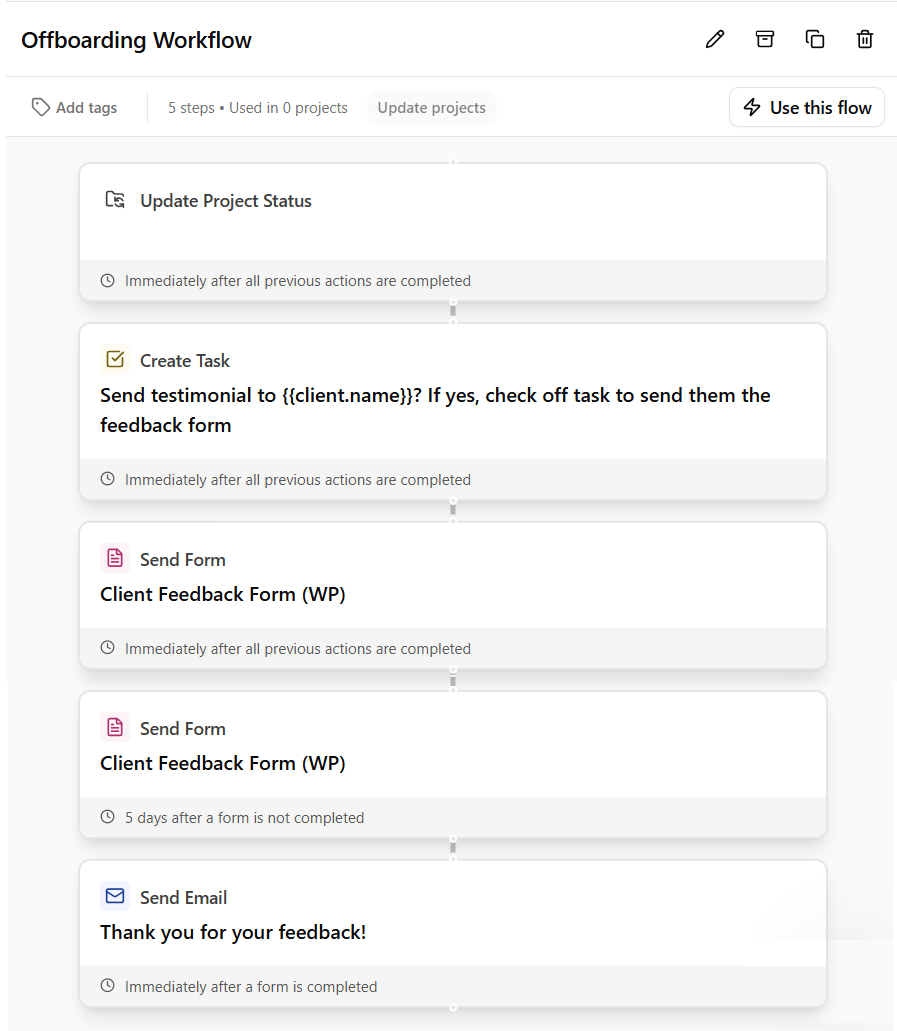Screen dimensions: 897x1031
Task: Click the Offboarding Workflow title
Action: click(136, 40)
